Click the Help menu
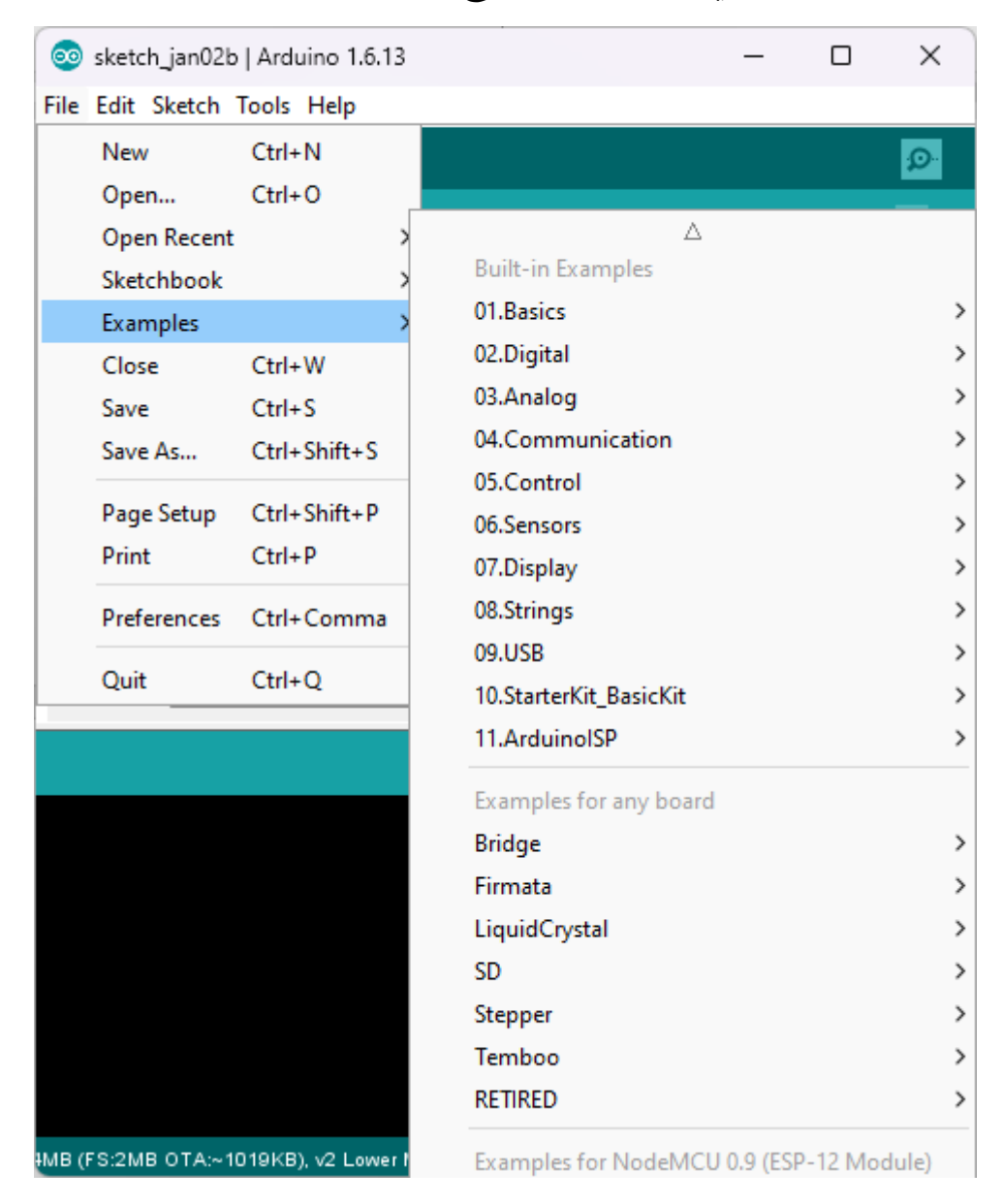The image size is (1003, 1204). [x=331, y=106]
